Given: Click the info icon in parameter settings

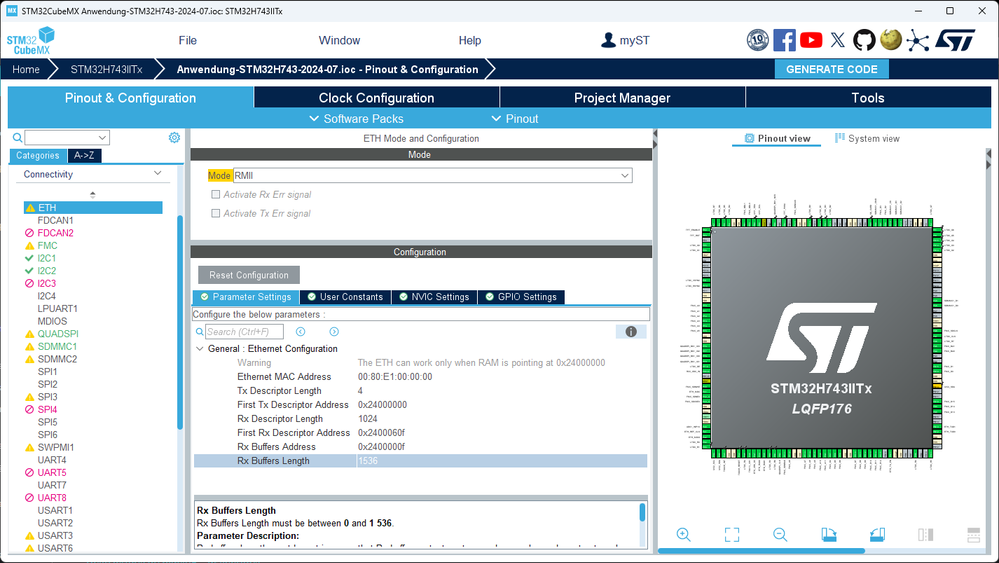Looking at the screenshot, I should click(x=631, y=331).
